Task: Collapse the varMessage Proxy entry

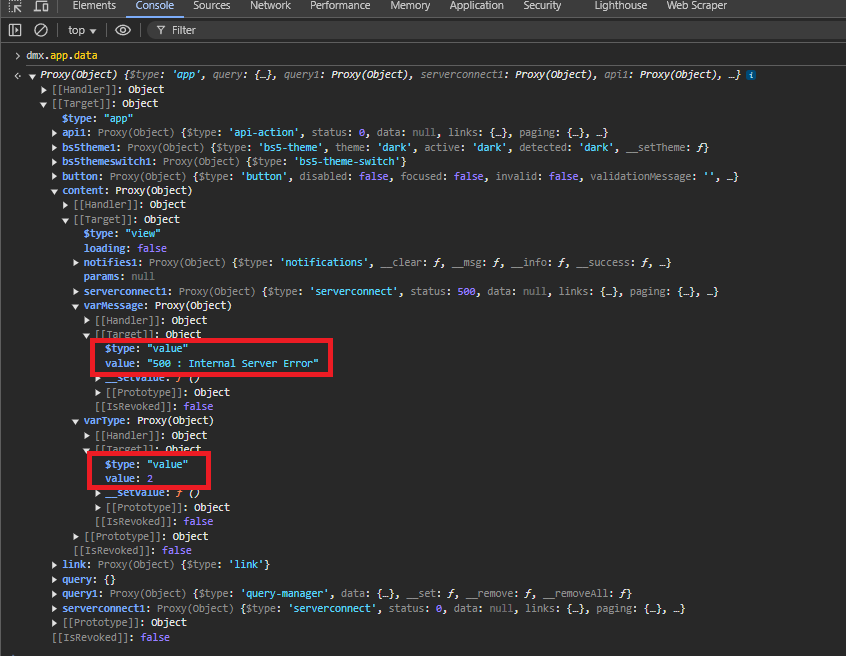Action: click(x=76, y=306)
